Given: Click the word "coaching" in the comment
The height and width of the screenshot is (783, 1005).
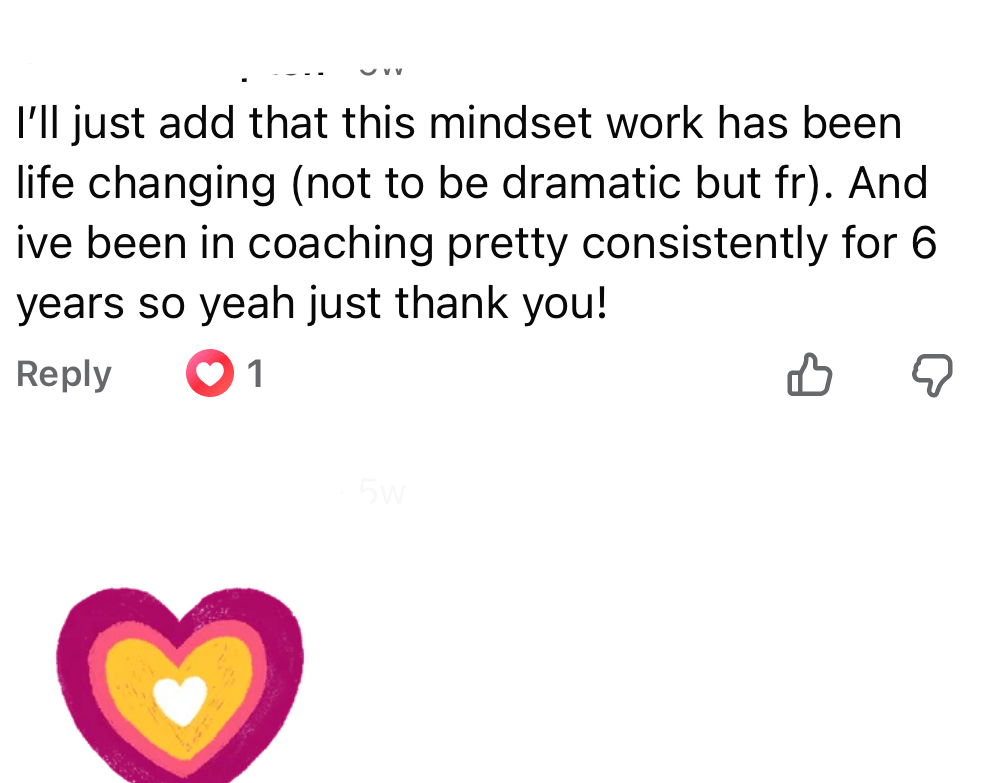Looking at the screenshot, I should tap(340, 244).
